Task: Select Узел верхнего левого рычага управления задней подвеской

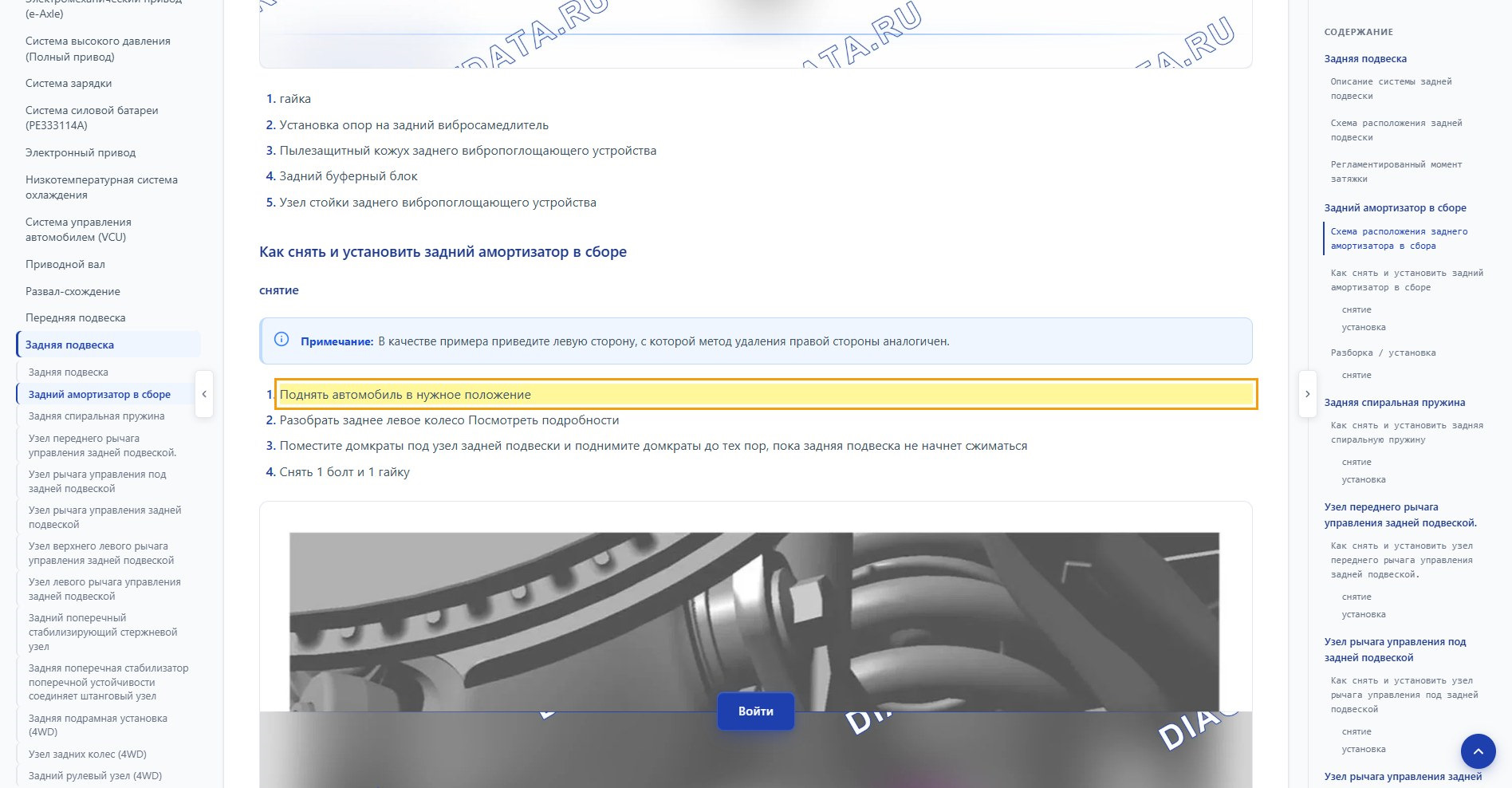Action: coord(101,553)
